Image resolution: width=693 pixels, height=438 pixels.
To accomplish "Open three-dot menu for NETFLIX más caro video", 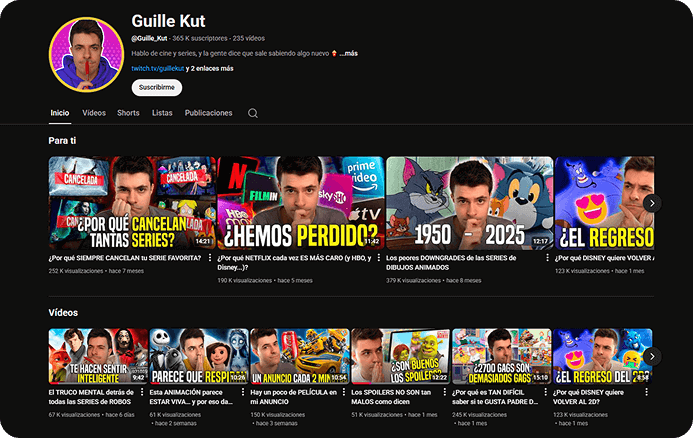I will pyautogui.click(x=377, y=259).
